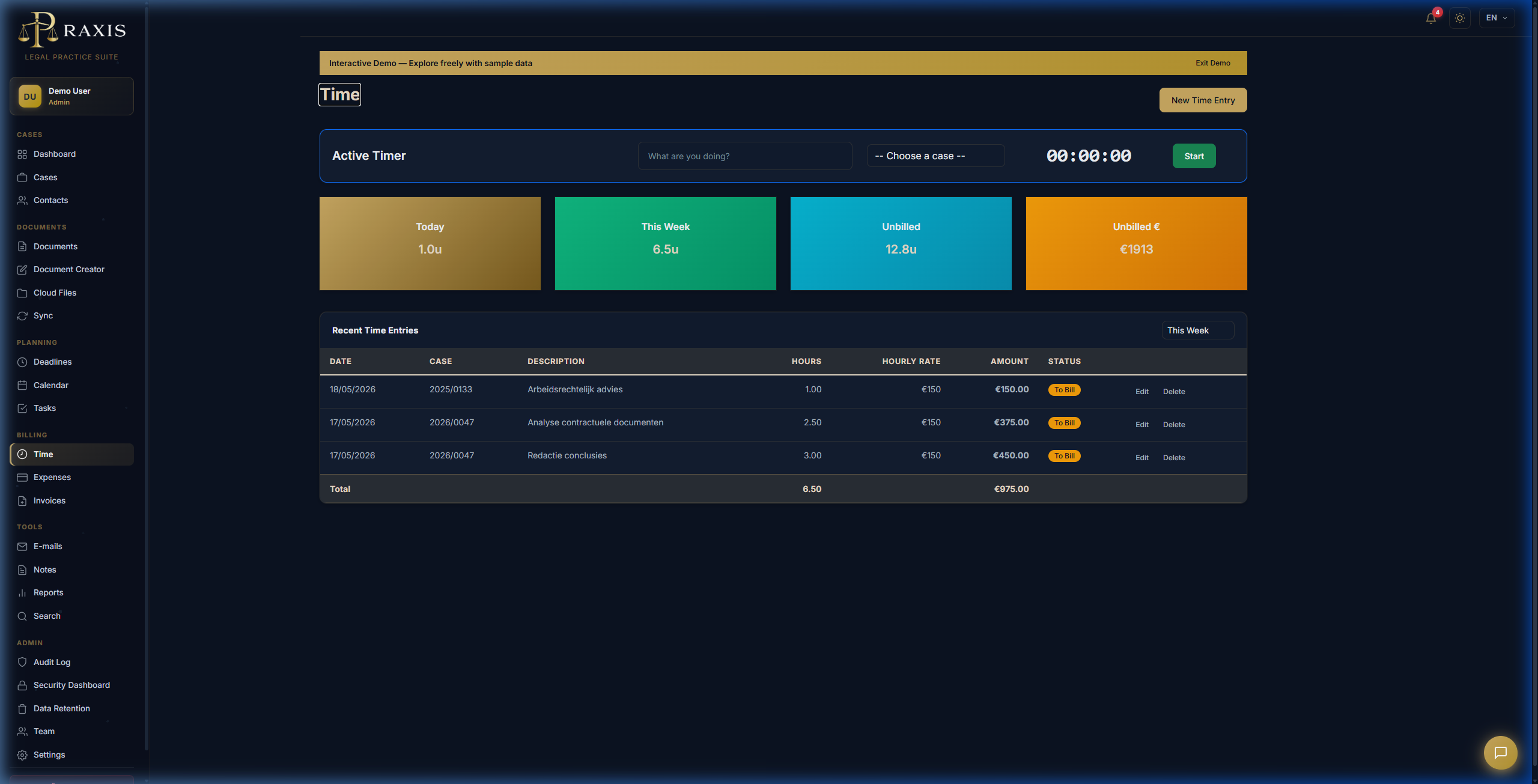Click the Dashboard grid icon in sidebar
1538x784 pixels.
point(22,154)
